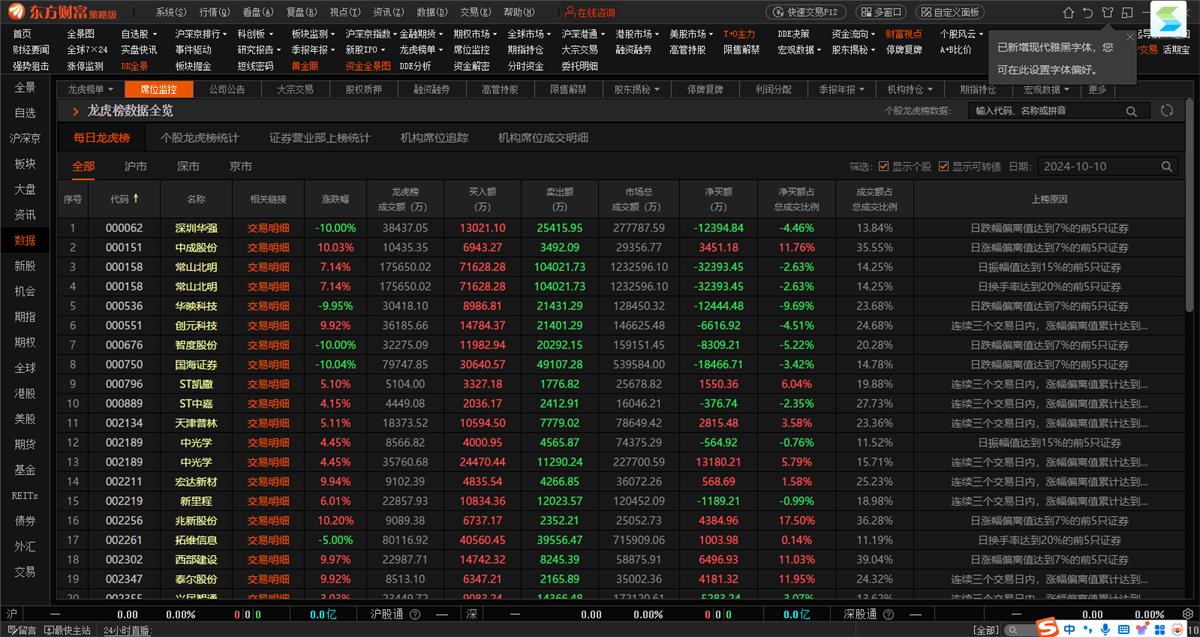
Task: Select the 沪市 market filter tab
Action: (135, 166)
